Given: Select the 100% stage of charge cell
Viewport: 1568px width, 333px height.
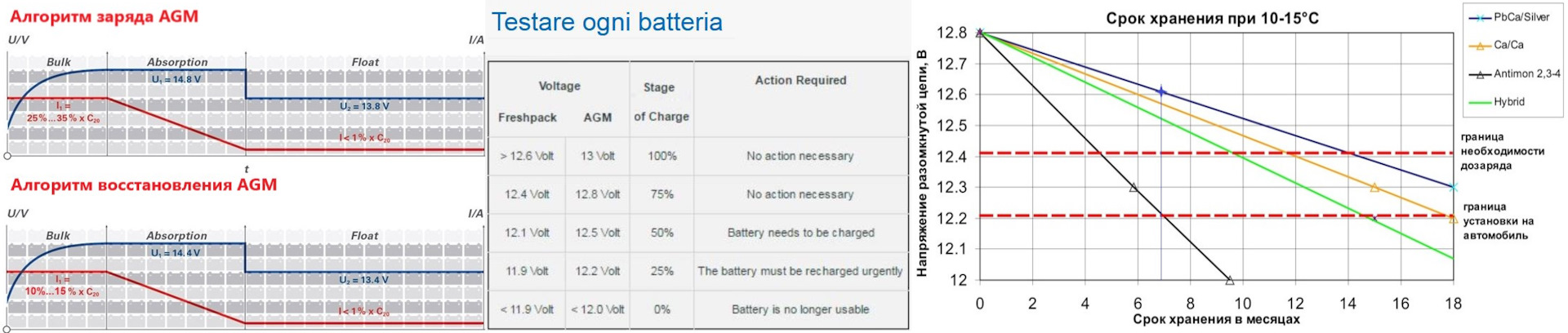Looking at the screenshot, I should (661, 156).
